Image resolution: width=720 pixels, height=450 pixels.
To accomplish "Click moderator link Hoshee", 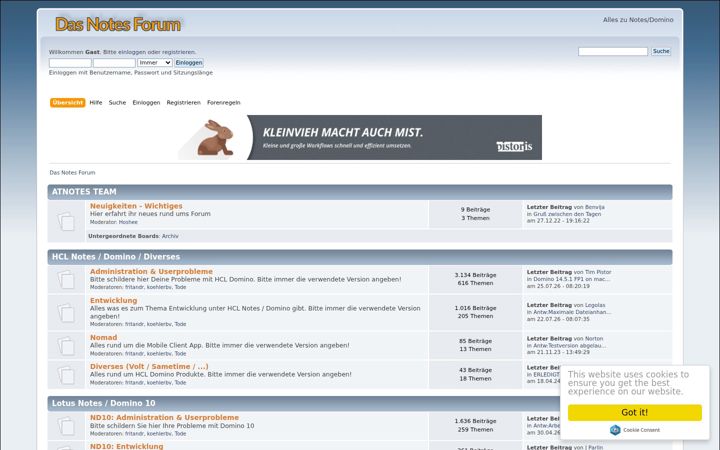I will click(x=128, y=222).
